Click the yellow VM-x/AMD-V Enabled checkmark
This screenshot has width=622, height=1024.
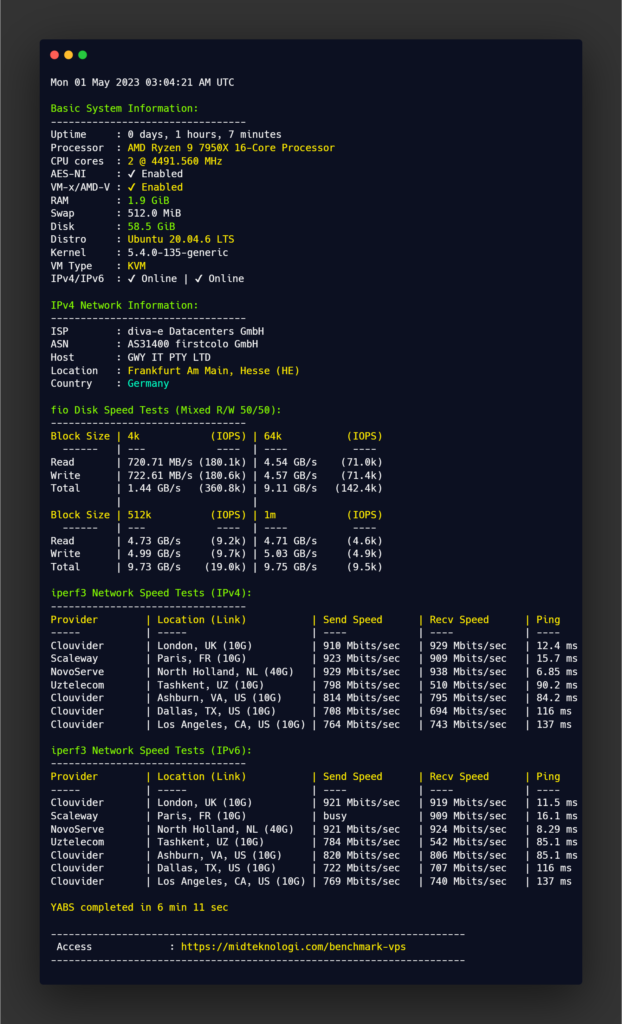[131, 187]
